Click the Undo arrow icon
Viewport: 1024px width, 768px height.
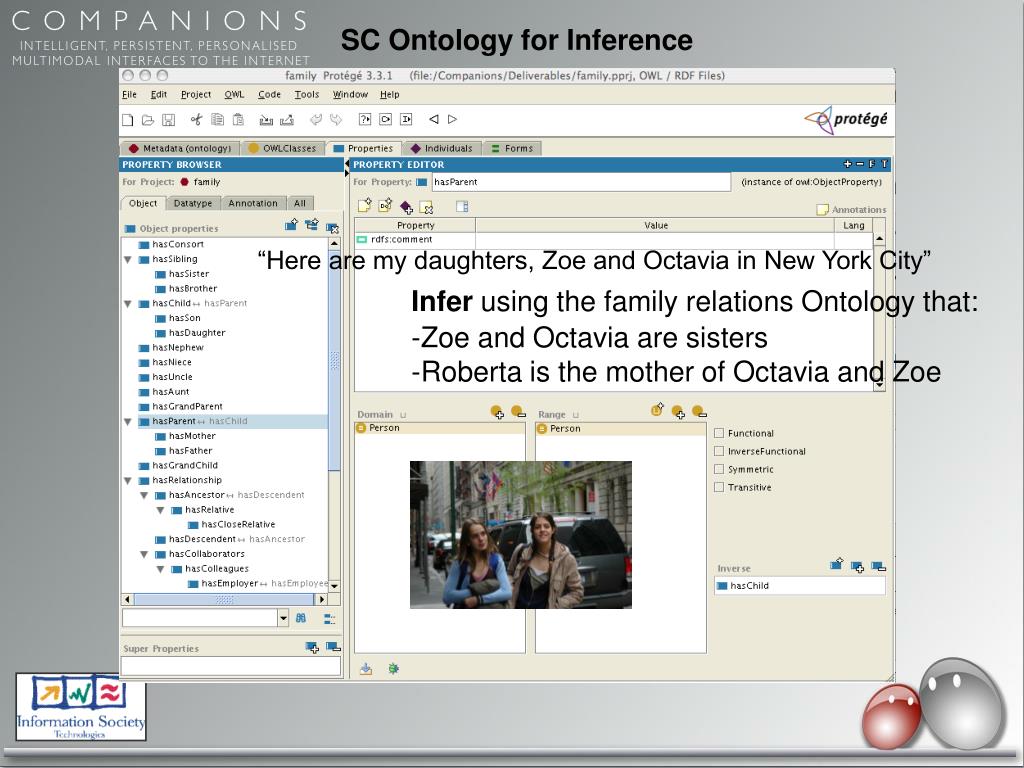pyautogui.click(x=315, y=119)
